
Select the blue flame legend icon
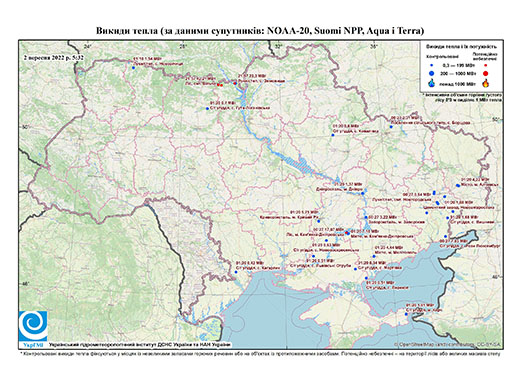[x=432, y=83]
